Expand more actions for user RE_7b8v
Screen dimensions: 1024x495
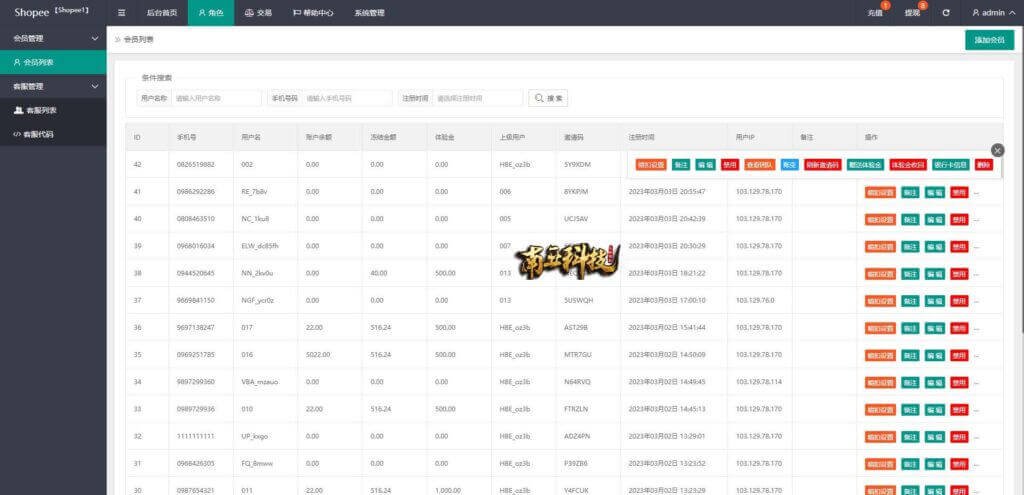(x=977, y=192)
